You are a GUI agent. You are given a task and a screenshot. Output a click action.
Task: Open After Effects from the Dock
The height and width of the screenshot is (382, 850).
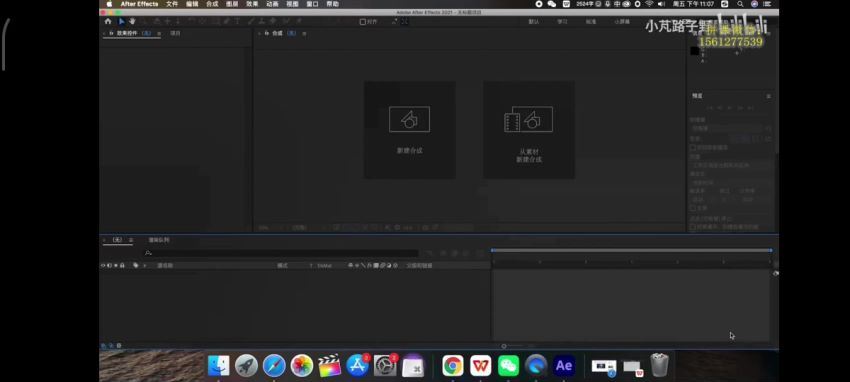564,366
